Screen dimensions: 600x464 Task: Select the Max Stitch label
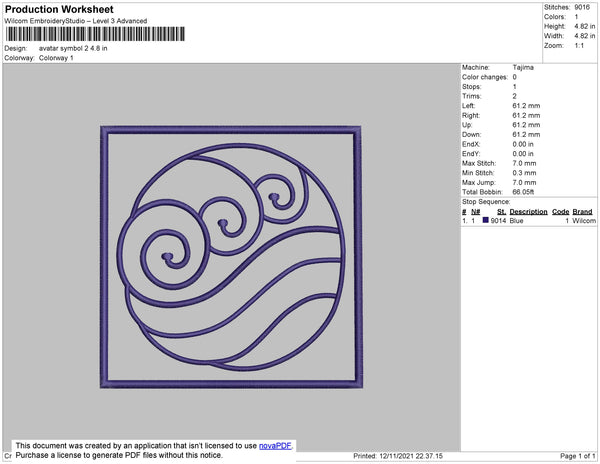tap(479, 163)
